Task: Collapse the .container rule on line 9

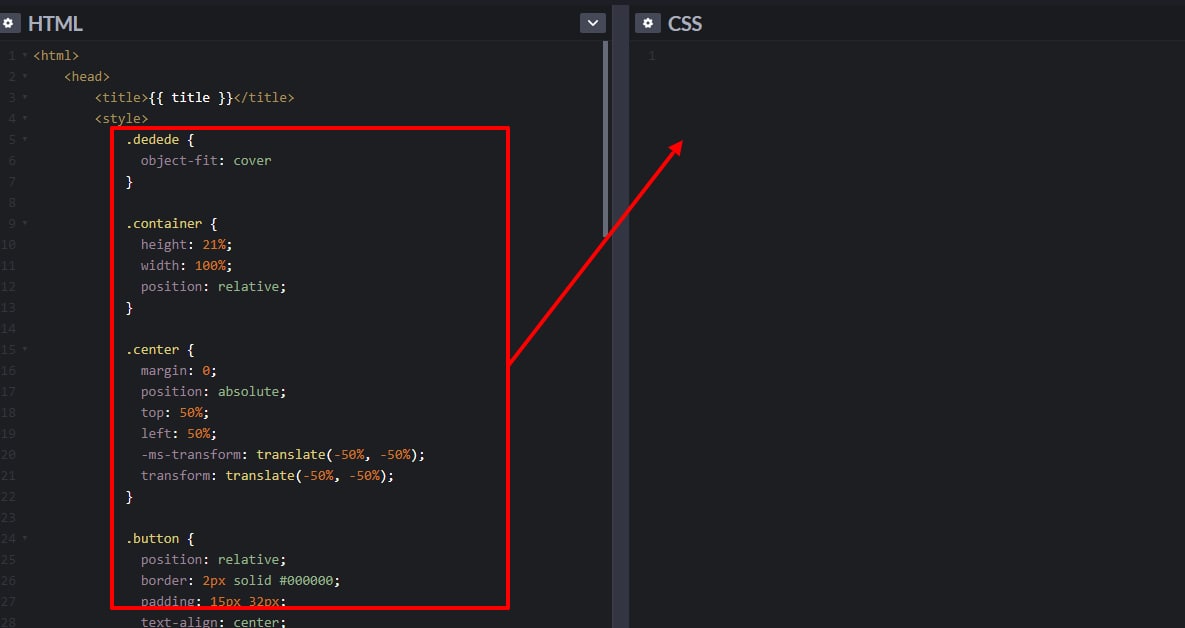Action: (24, 224)
